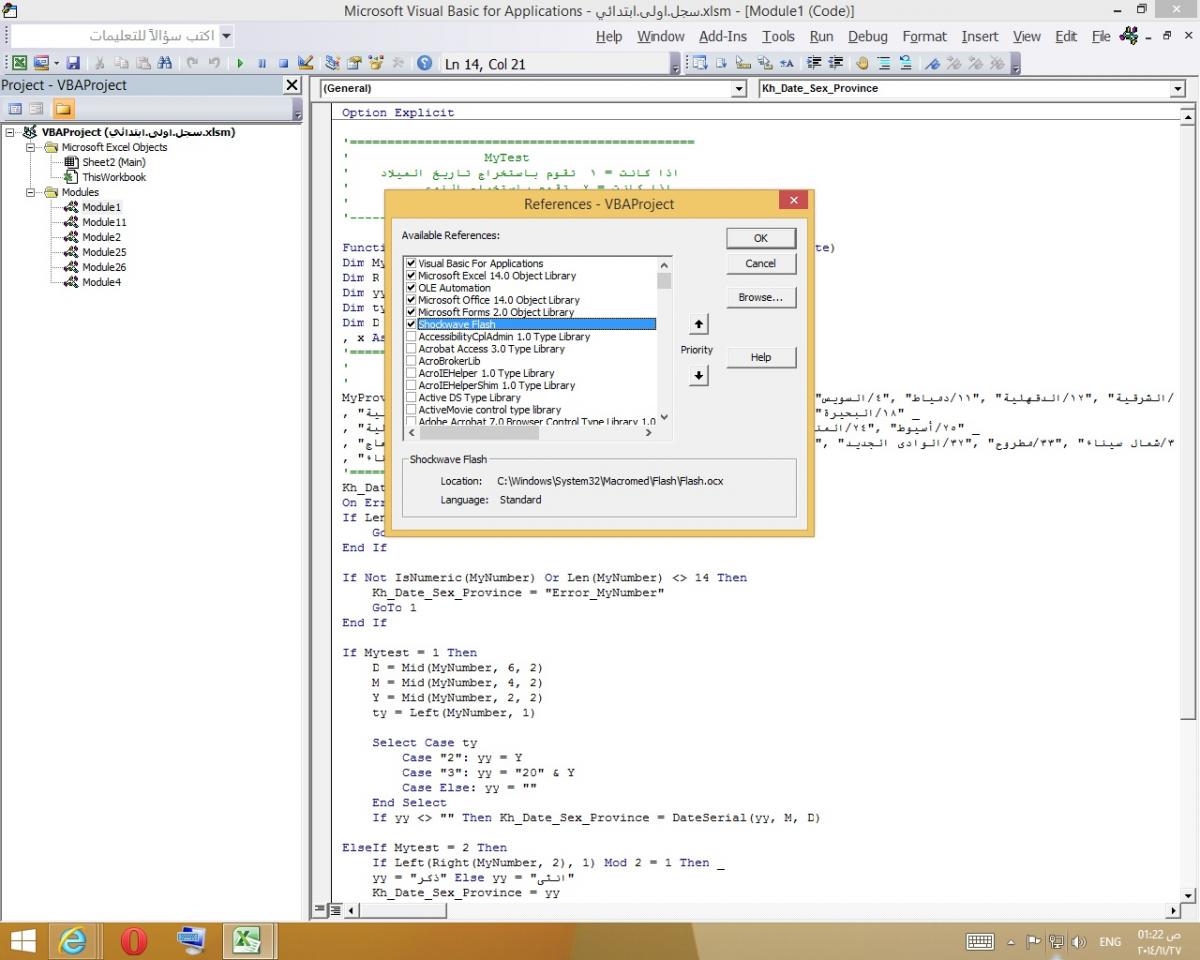The image size is (1200, 960).
Task: Click the Break pause icon
Action: [x=261, y=63]
